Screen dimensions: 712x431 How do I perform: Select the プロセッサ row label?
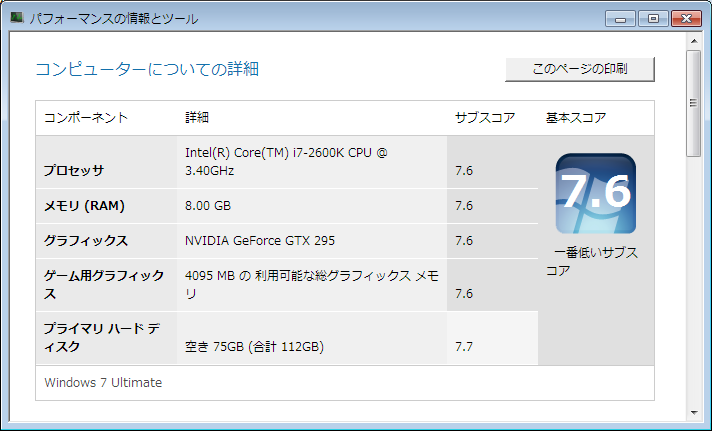pos(74,170)
